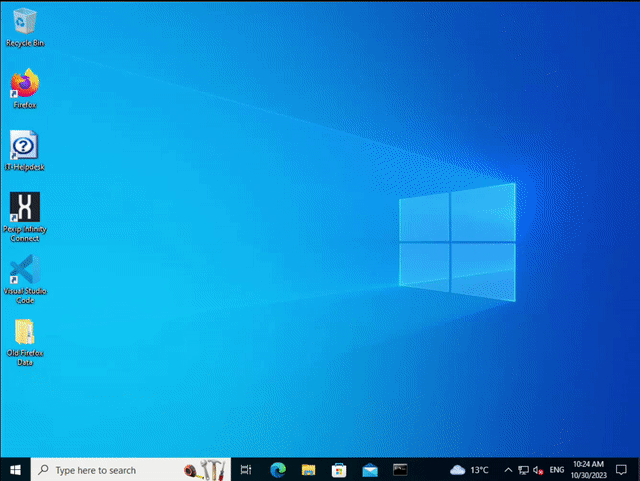This screenshot has width=640, height=481.
Task: Open Task View from the taskbar
Action: (246, 469)
